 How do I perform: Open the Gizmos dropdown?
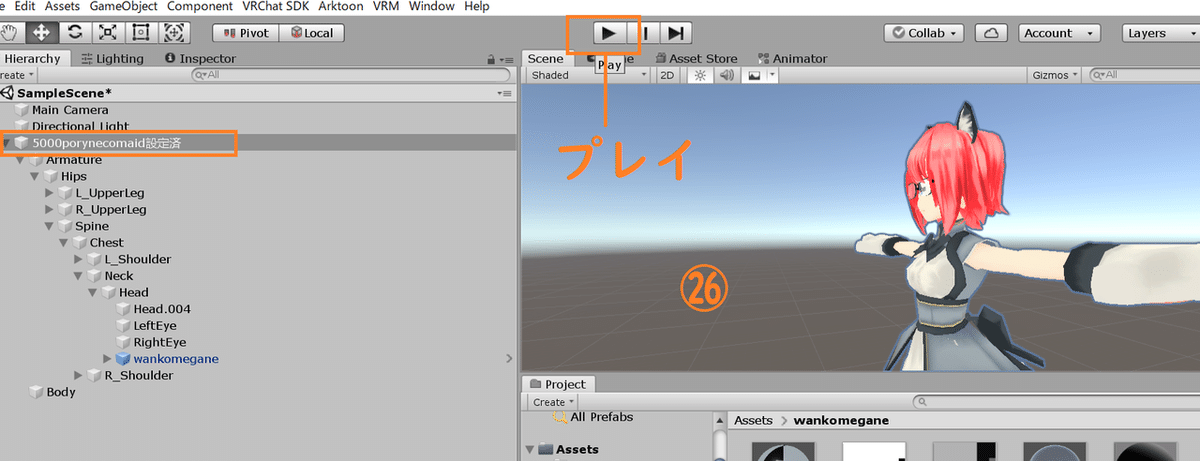click(x=1056, y=75)
